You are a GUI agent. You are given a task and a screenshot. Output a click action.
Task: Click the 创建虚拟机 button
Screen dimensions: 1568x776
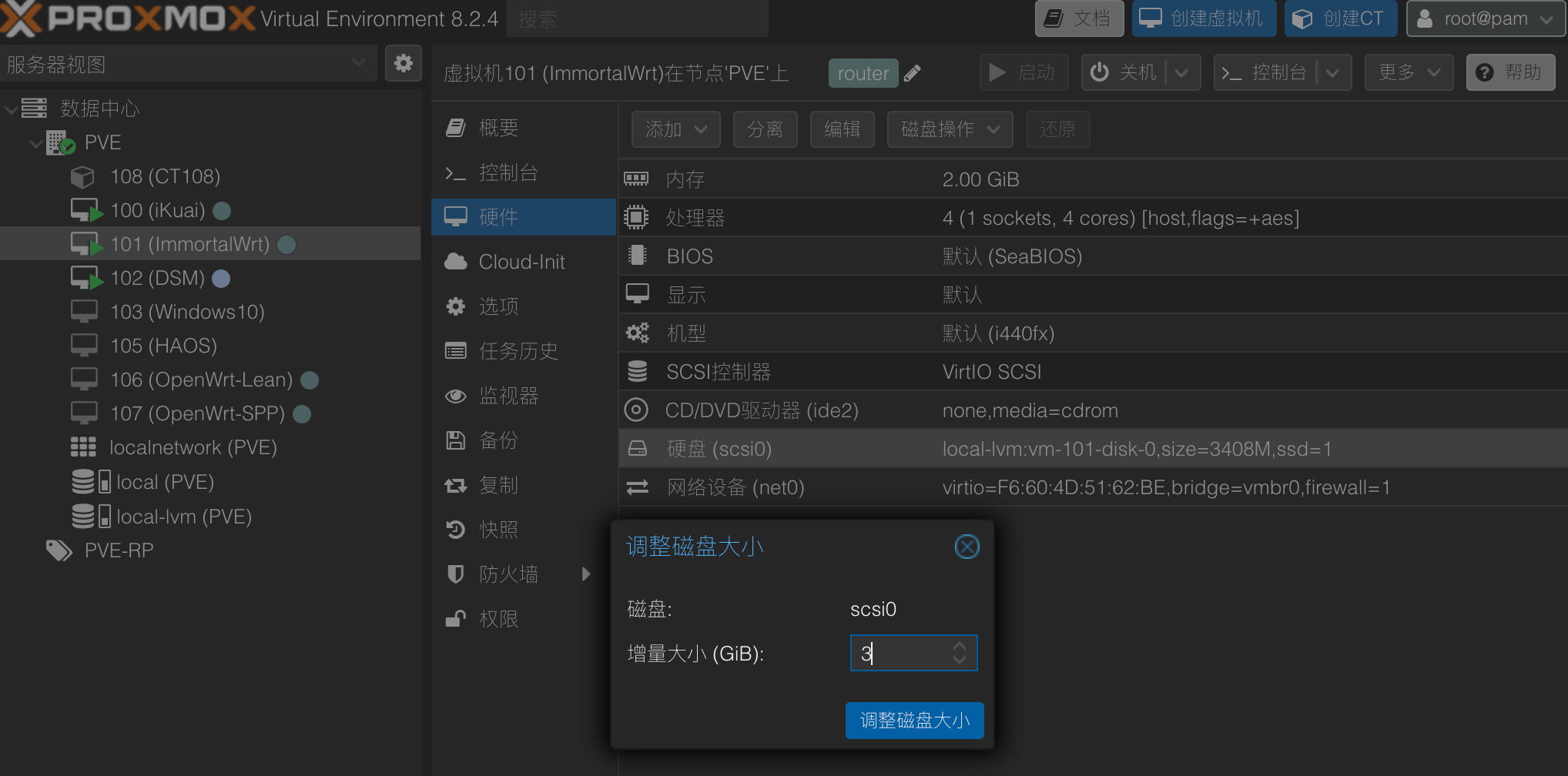(1204, 18)
